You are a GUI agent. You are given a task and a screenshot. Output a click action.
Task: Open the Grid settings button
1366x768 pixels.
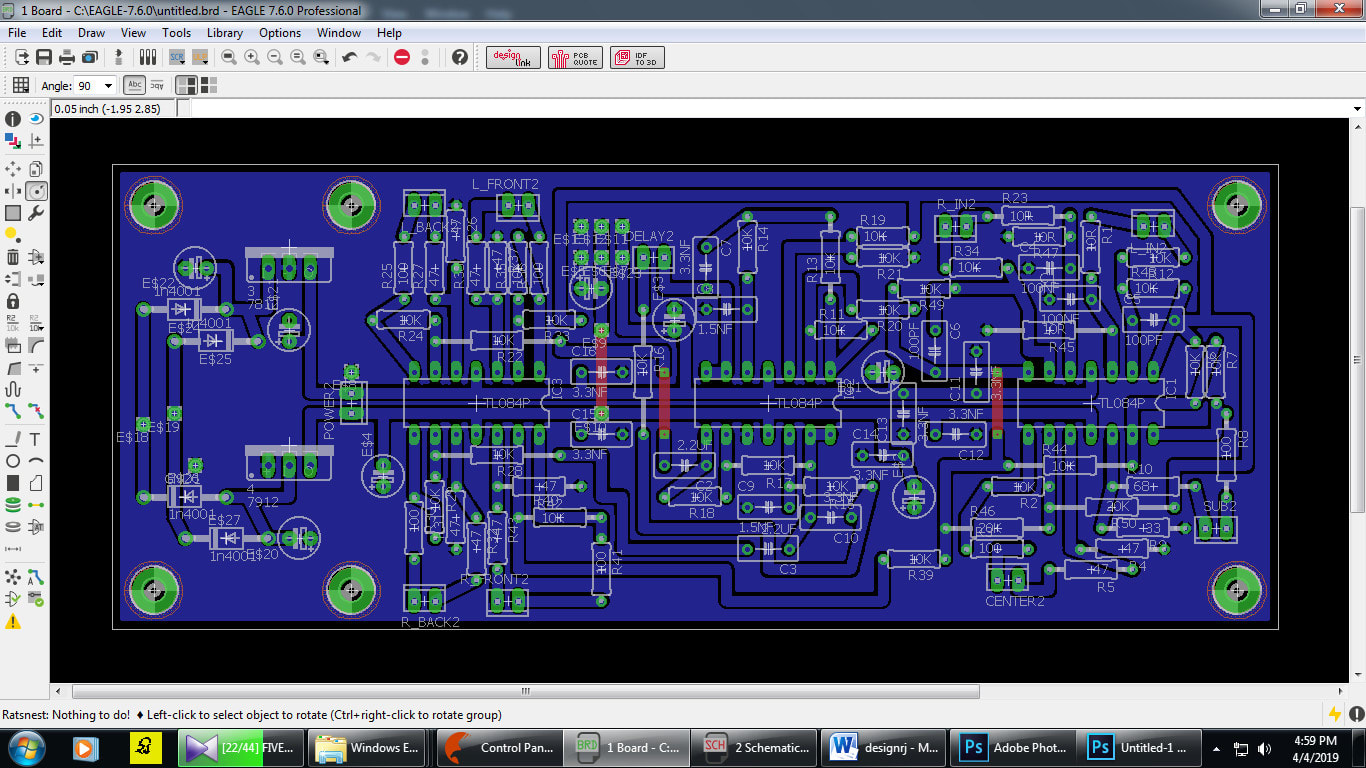click(20, 86)
